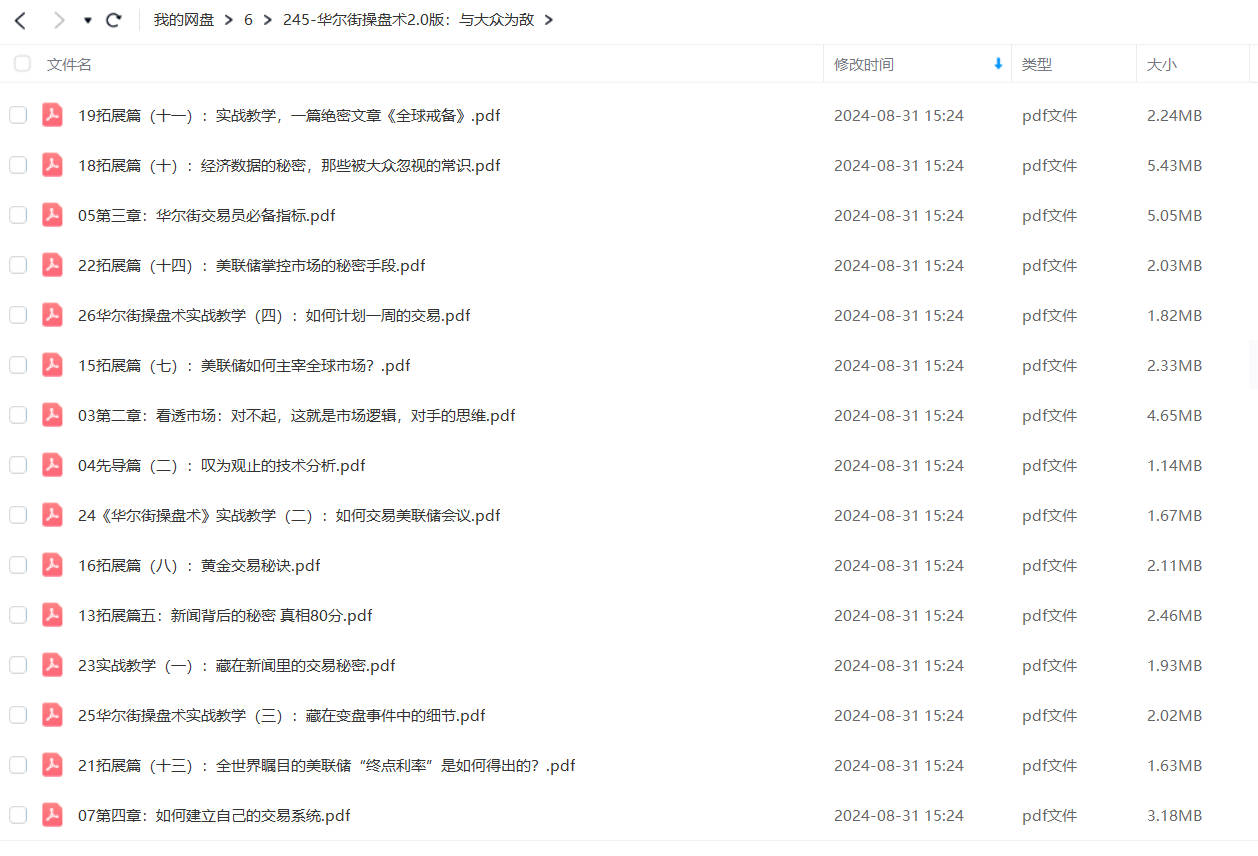Click PDF icon of 22拓展篇（十四）file
1258x856 pixels.
[52, 265]
